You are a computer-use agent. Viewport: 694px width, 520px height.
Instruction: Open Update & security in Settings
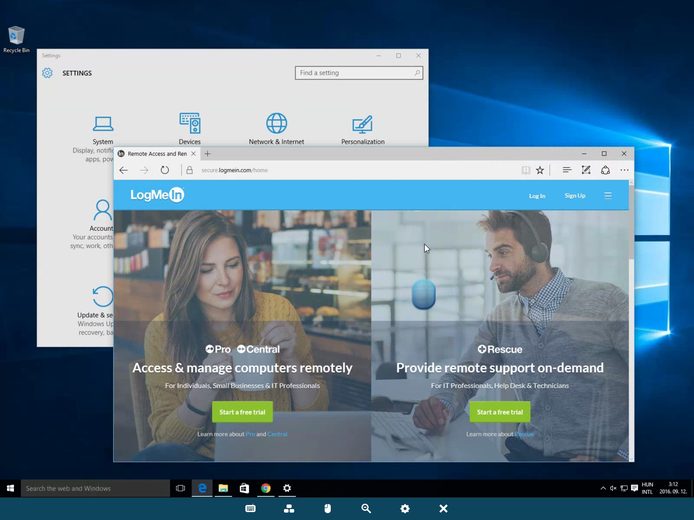coord(95,311)
